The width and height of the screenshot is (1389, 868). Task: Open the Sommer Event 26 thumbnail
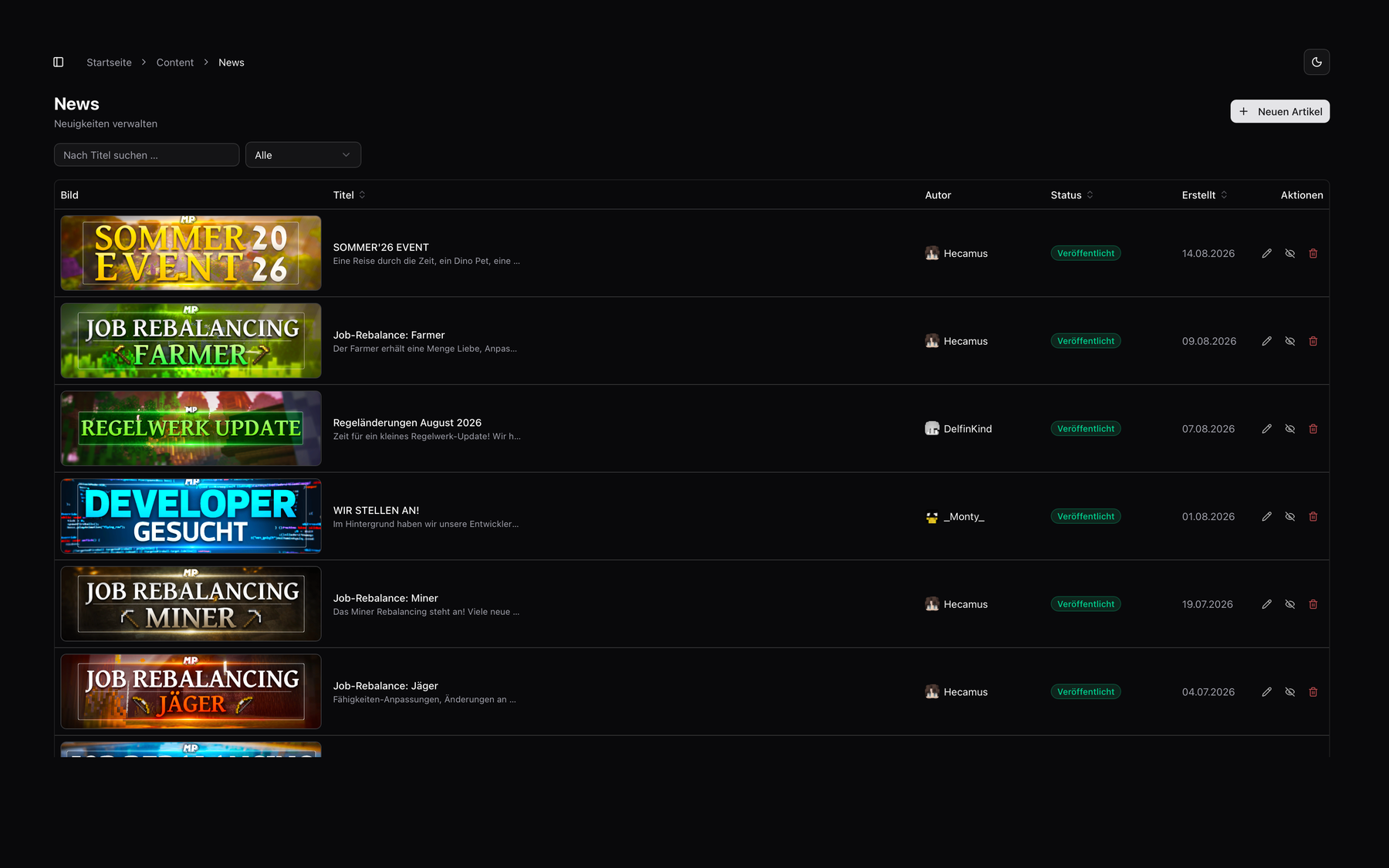point(191,253)
